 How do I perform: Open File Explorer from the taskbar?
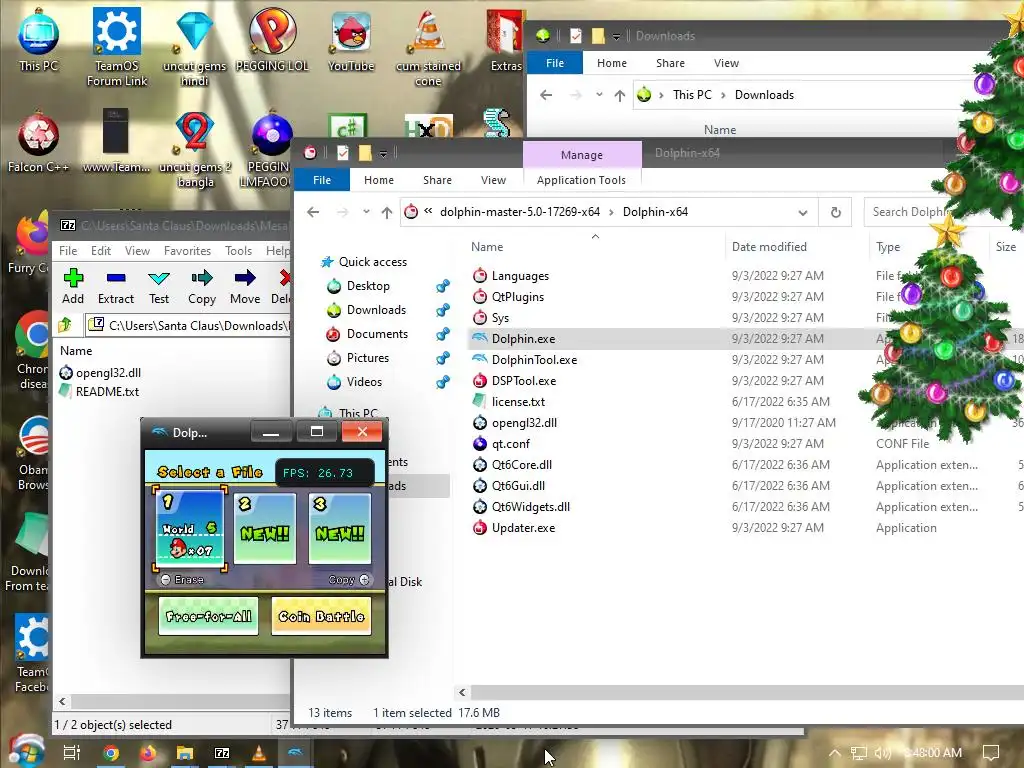pos(185,753)
